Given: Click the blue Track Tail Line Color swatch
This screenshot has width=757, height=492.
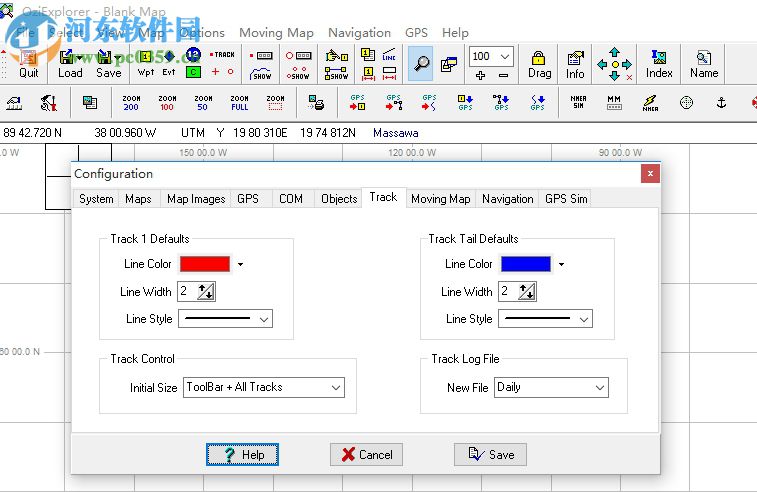Looking at the screenshot, I should pyautogui.click(x=526, y=264).
